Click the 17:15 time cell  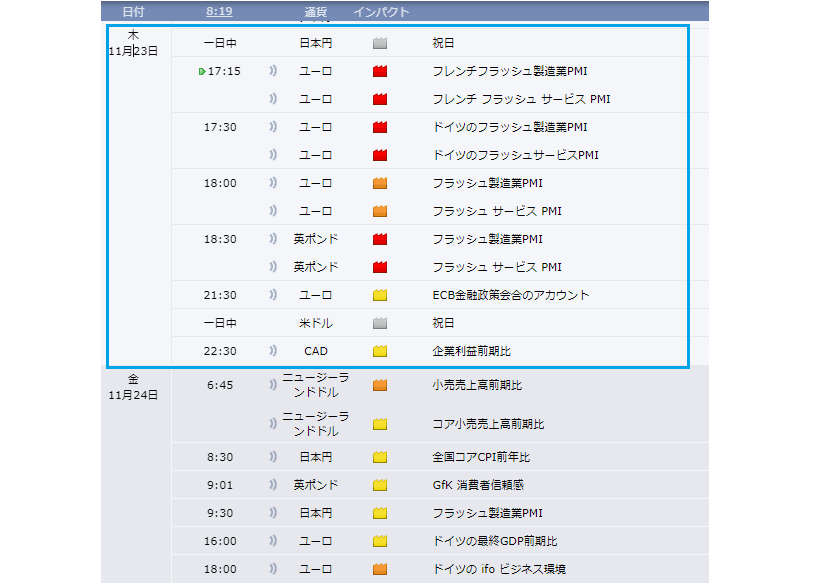(224, 71)
